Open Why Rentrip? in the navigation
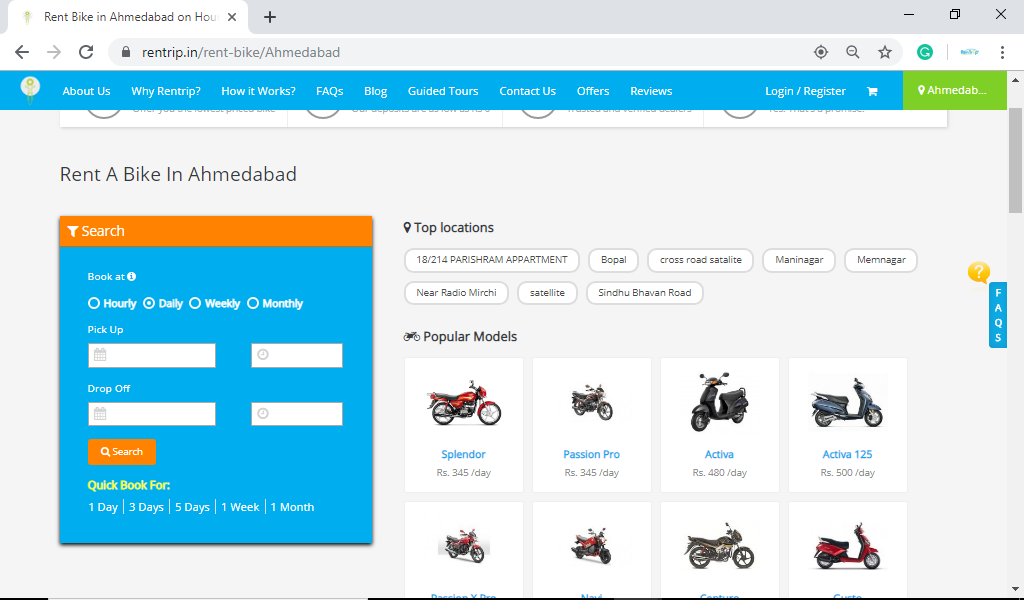This screenshot has width=1024, height=600. 166,91
